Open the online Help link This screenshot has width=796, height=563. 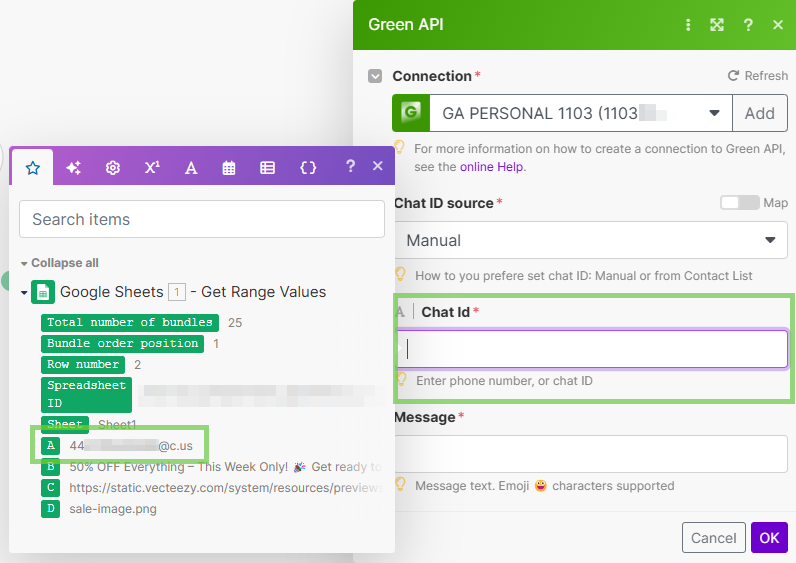click(x=491, y=167)
